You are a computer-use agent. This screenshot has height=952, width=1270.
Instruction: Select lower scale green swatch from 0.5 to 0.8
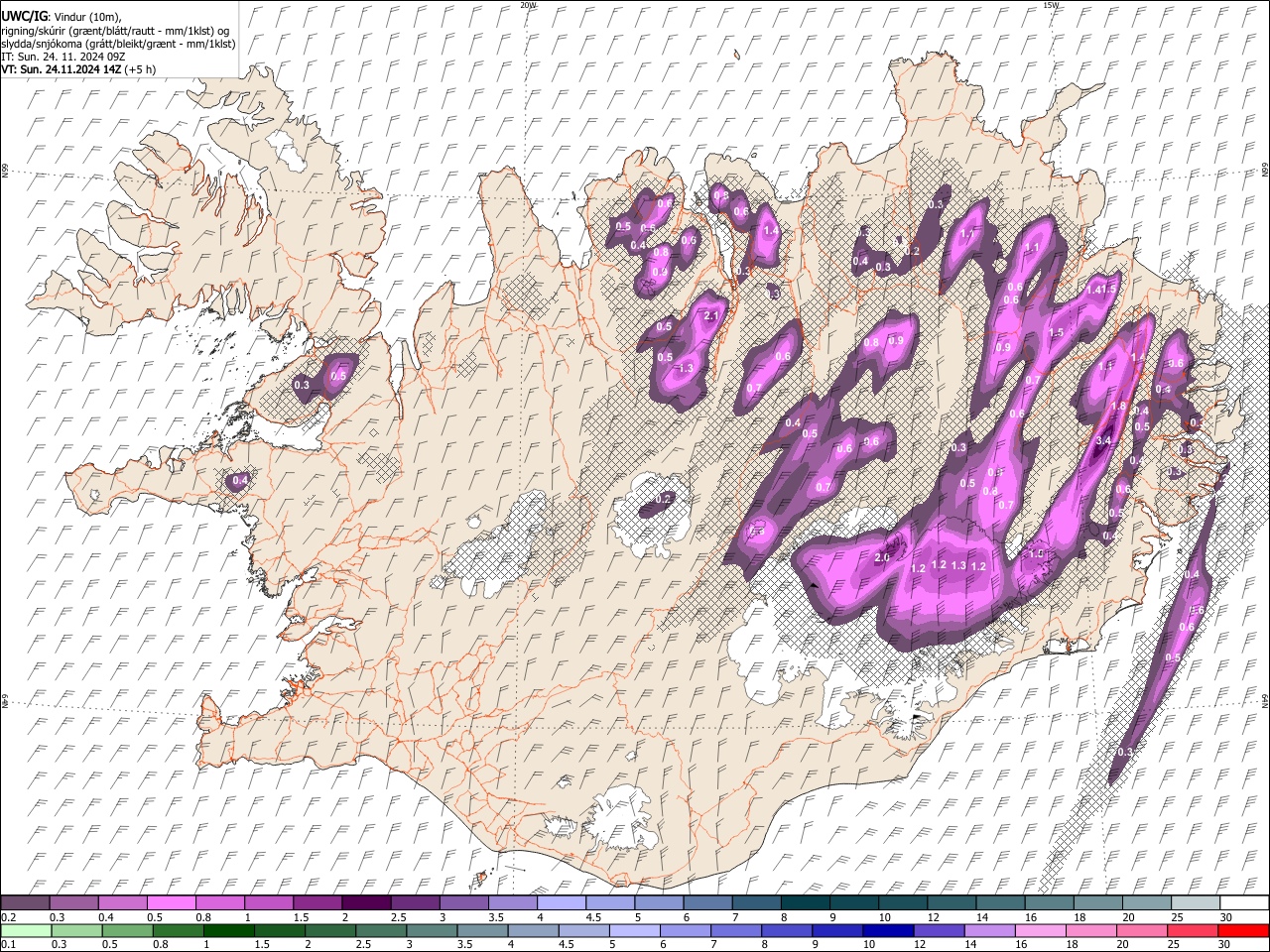point(127,930)
